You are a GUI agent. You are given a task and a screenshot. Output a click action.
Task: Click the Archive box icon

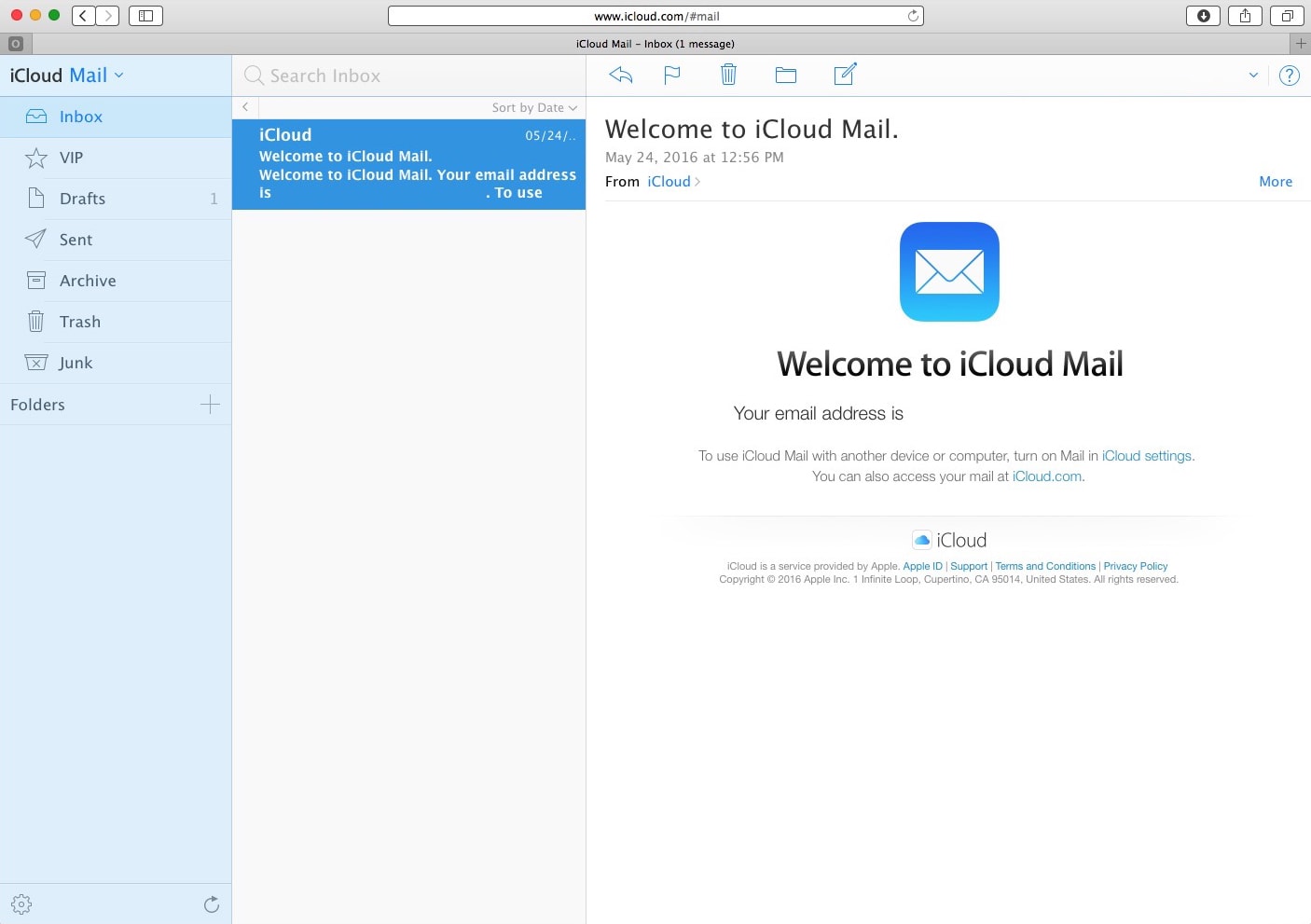pos(35,281)
